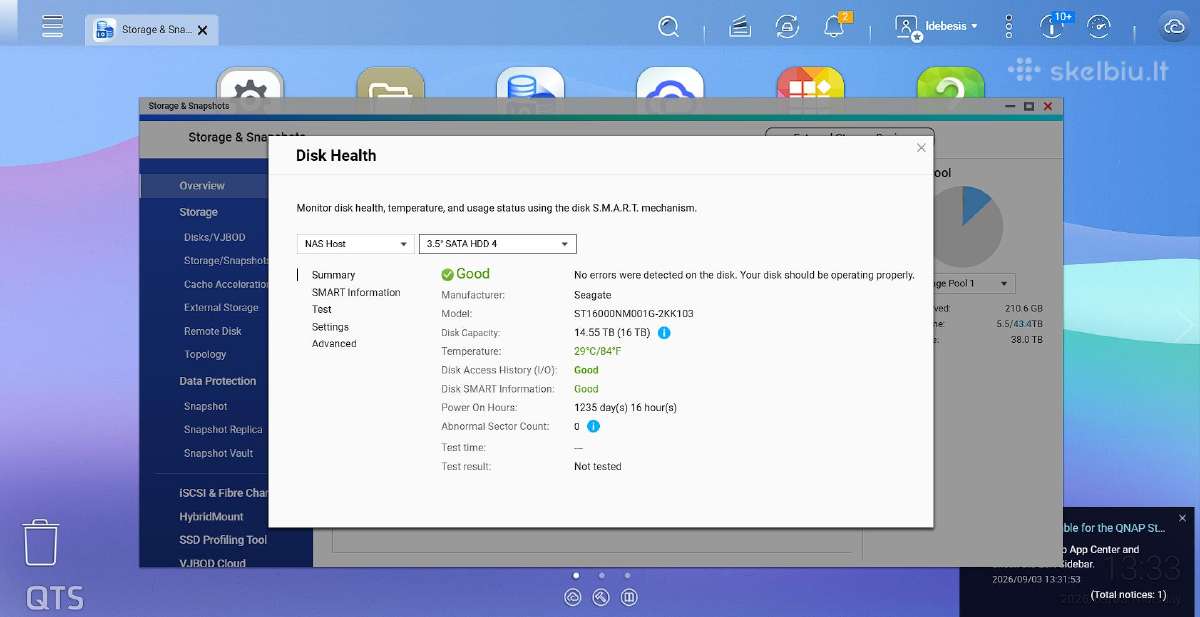Close the Storage & Snapshots taskbar tab
Screen dimensions: 1200x617
pyautogui.click(x=203, y=30)
